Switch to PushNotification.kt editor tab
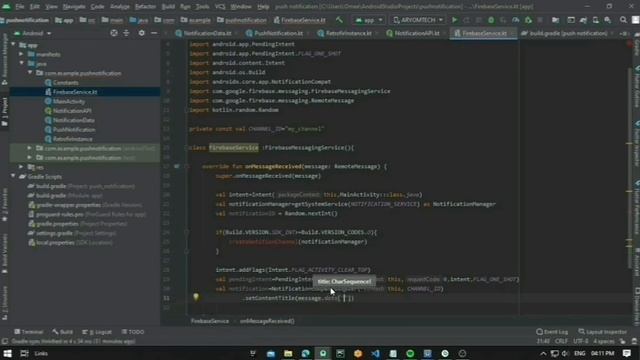The height and width of the screenshot is (360, 640). (275, 33)
